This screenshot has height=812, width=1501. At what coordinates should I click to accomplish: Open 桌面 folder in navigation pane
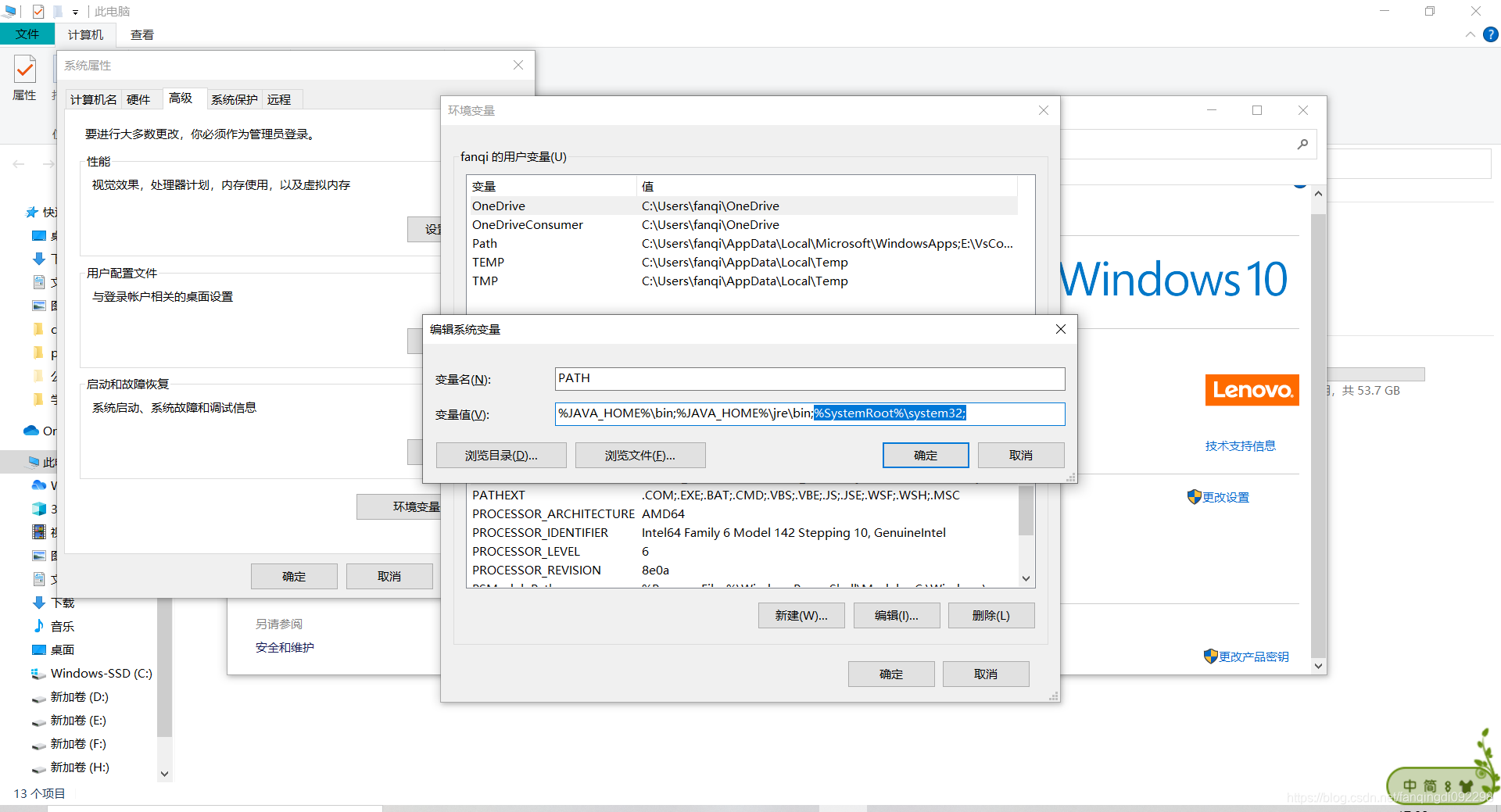pyautogui.click(x=63, y=649)
